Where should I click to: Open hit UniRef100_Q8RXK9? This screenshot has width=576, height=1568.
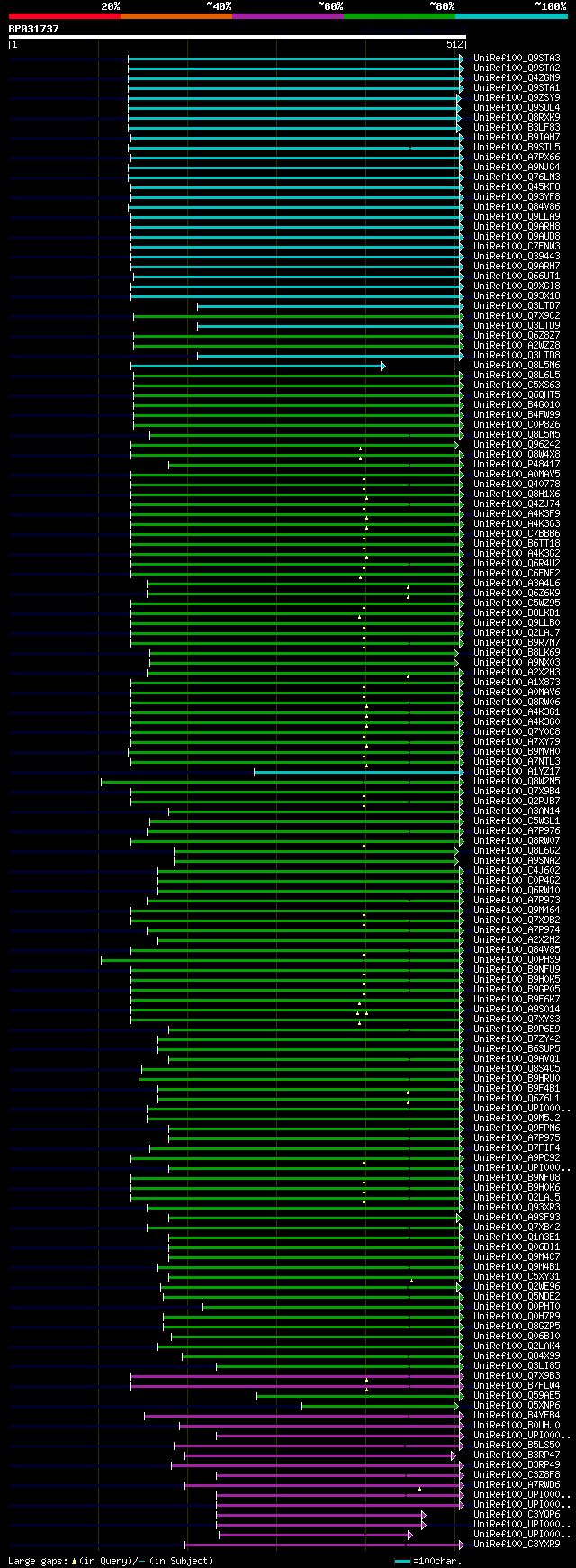[517, 118]
